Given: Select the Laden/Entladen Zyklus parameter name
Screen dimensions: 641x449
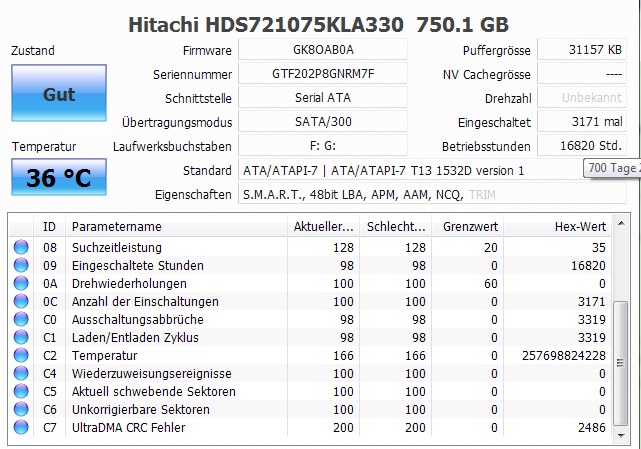Looking at the screenshot, I should point(135,337).
